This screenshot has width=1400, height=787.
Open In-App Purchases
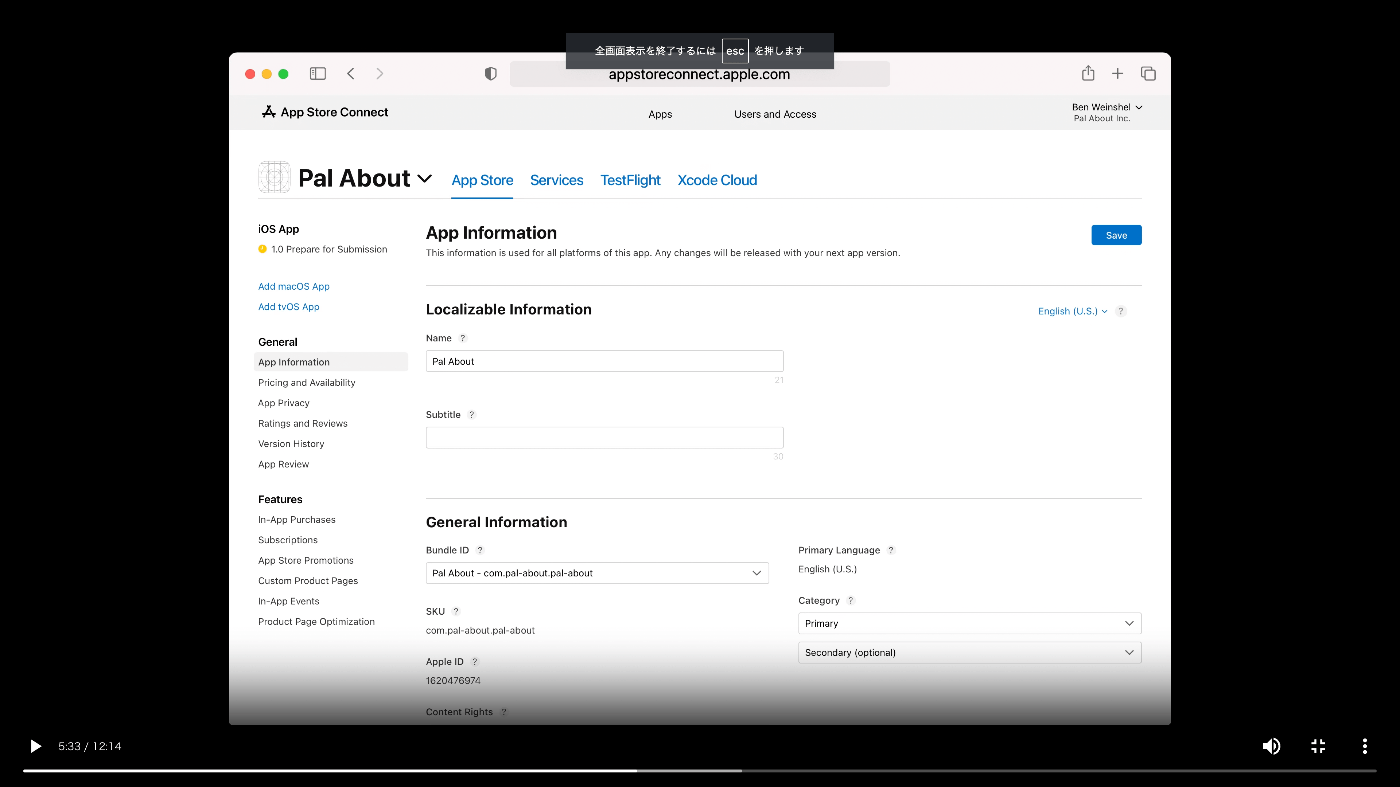[x=297, y=520]
